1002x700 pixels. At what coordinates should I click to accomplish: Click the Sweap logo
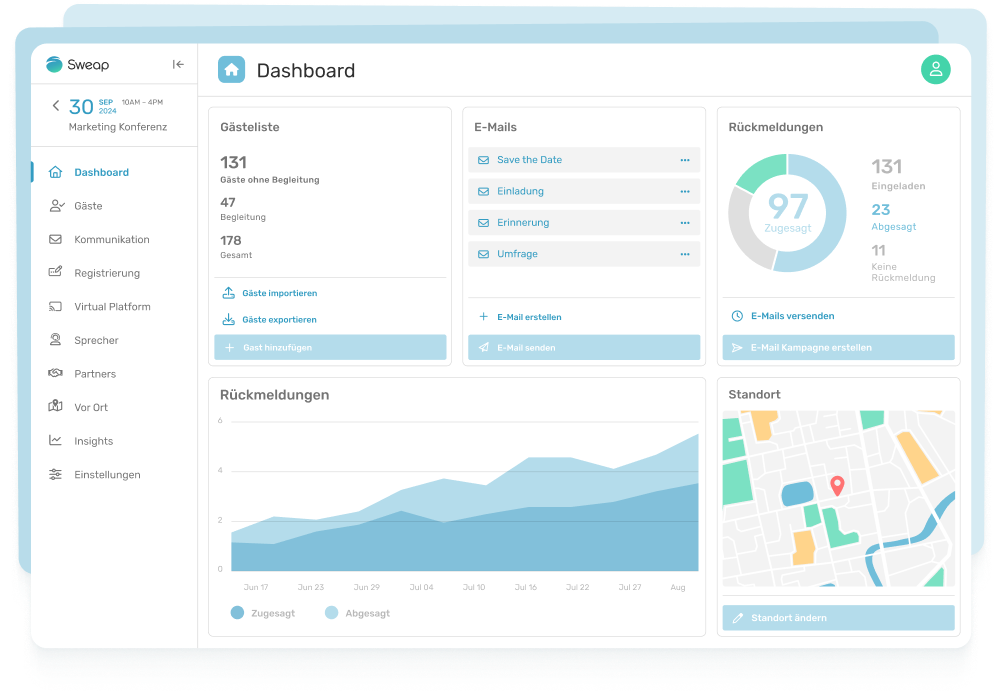(78, 65)
